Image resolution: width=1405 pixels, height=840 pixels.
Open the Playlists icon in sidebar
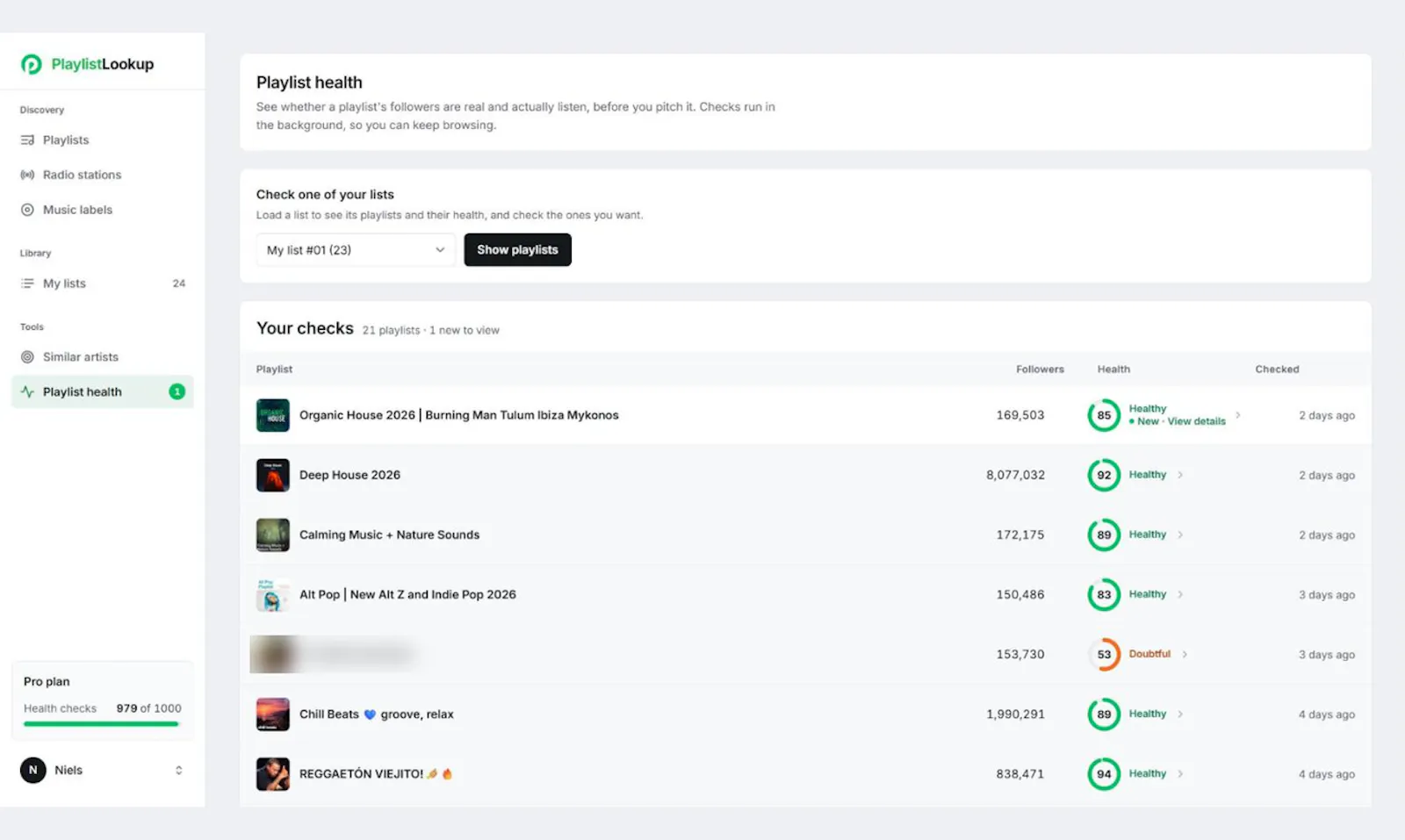(x=27, y=140)
